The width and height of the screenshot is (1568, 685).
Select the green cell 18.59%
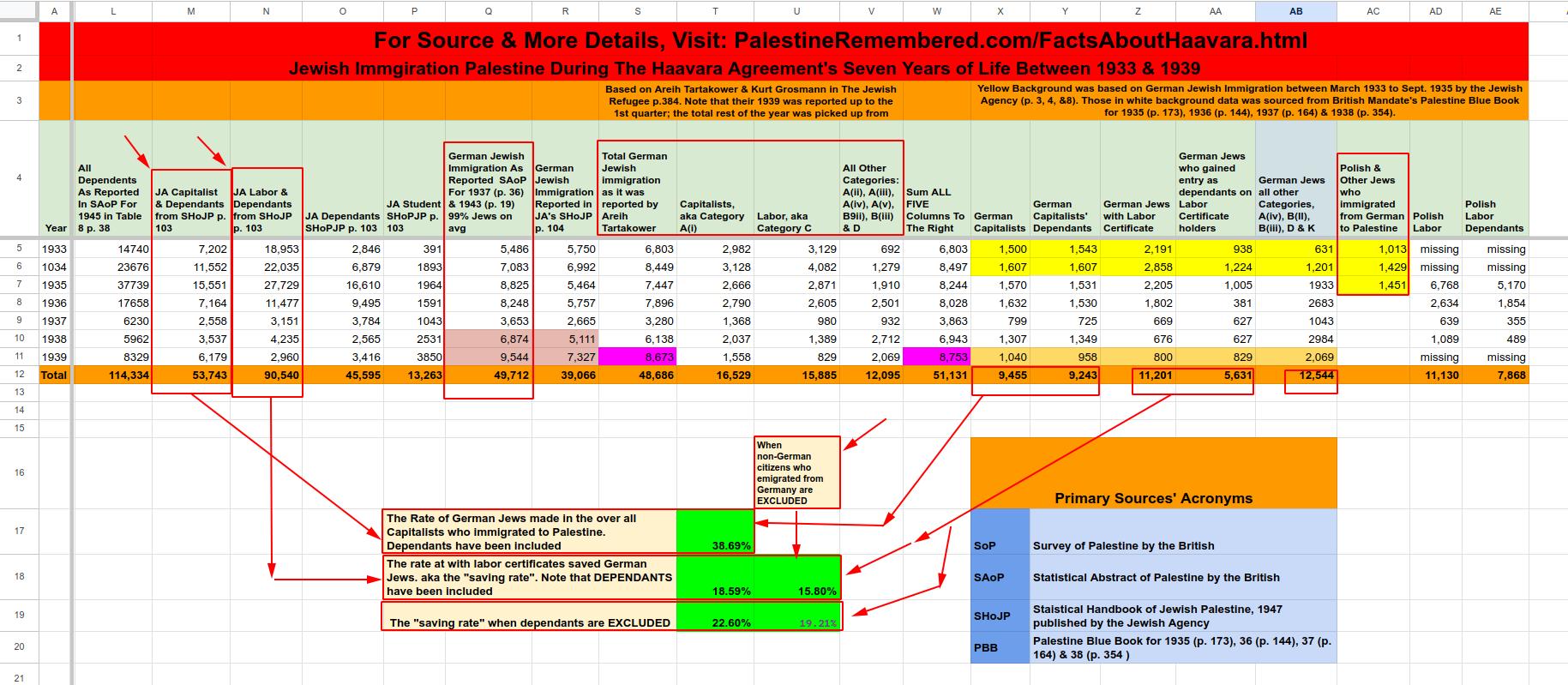pos(715,576)
